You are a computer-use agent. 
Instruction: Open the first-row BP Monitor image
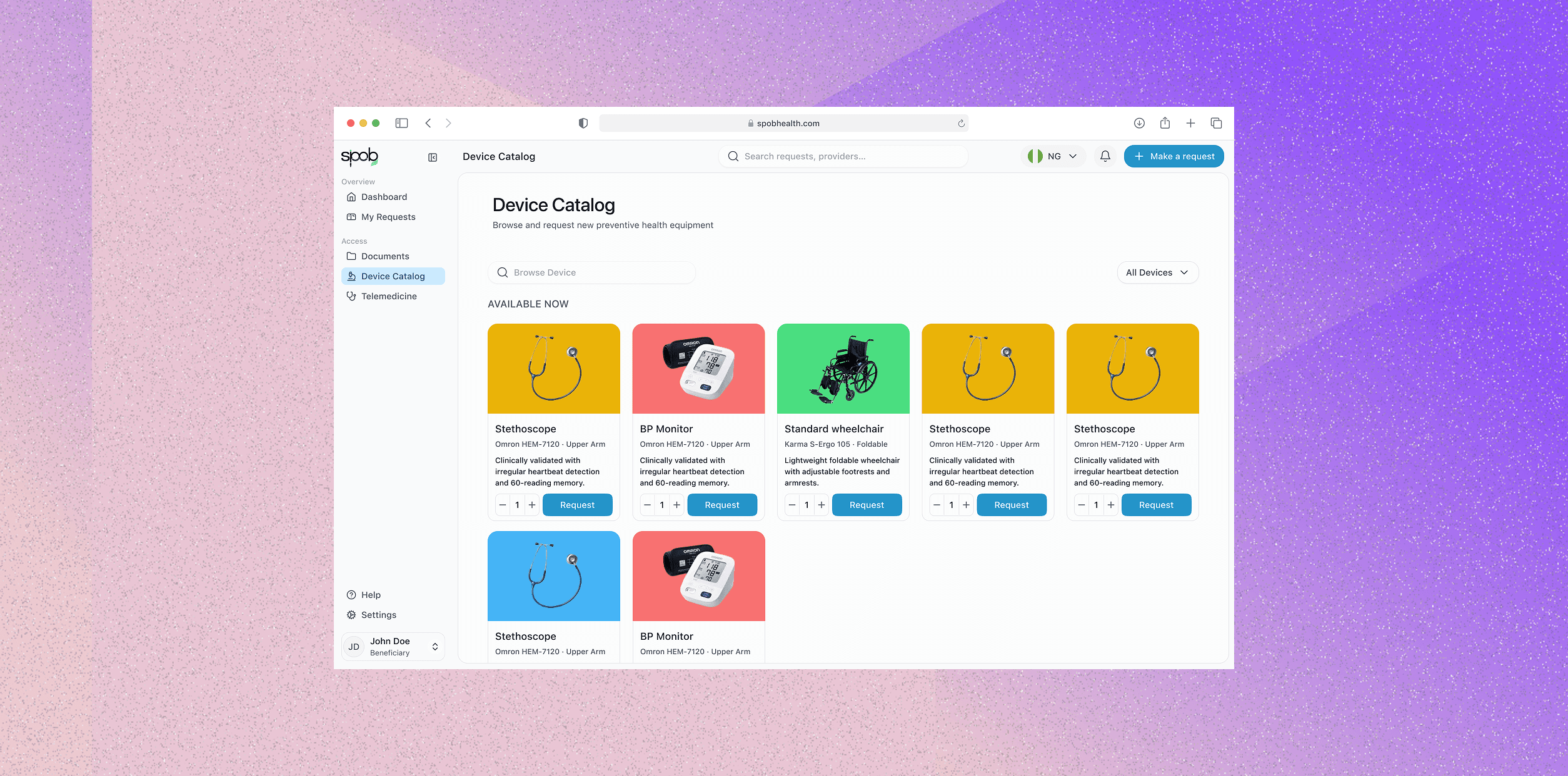pos(698,369)
